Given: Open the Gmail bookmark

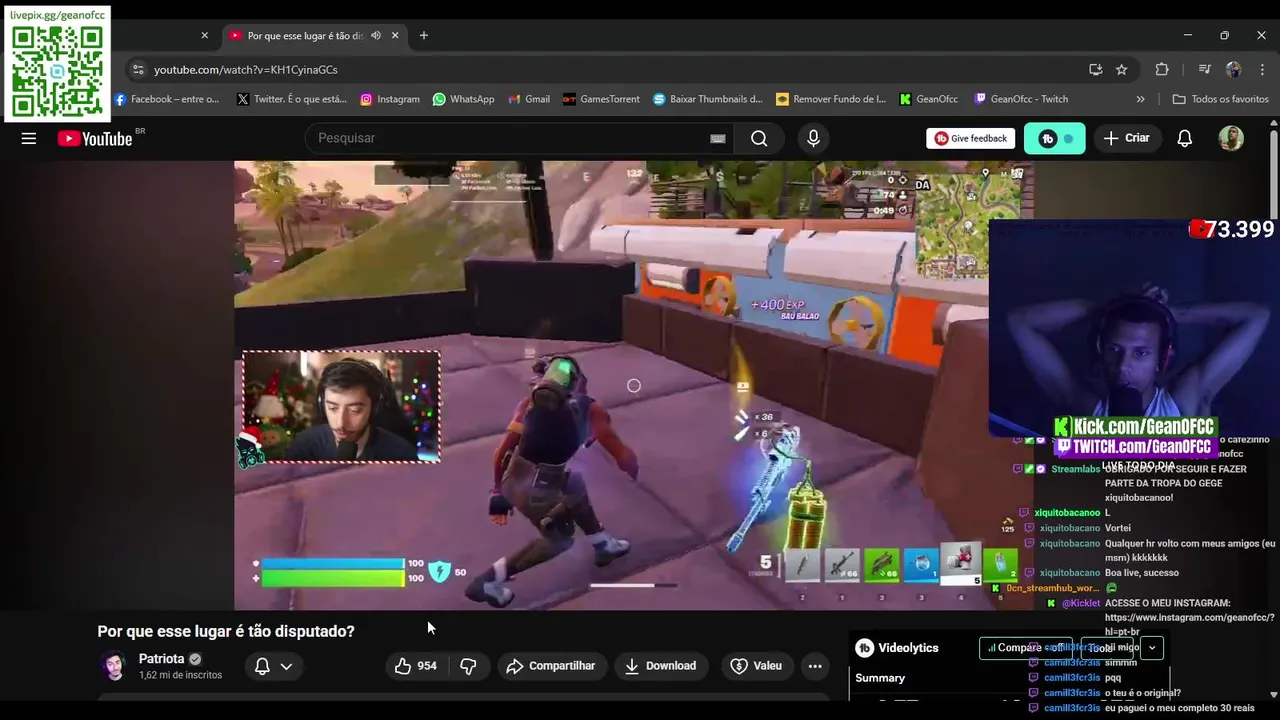Looking at the screenshot, I should [x=528, y=99].
